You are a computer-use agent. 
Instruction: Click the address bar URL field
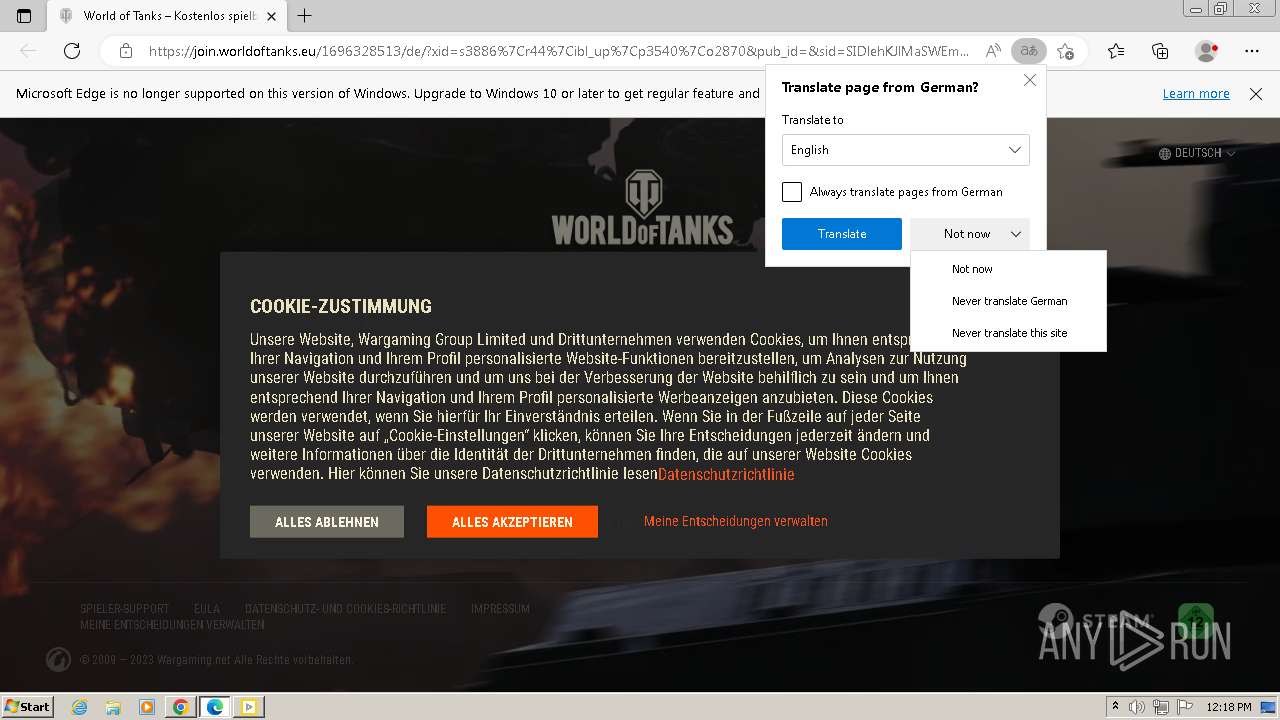(x=558, y=51)
